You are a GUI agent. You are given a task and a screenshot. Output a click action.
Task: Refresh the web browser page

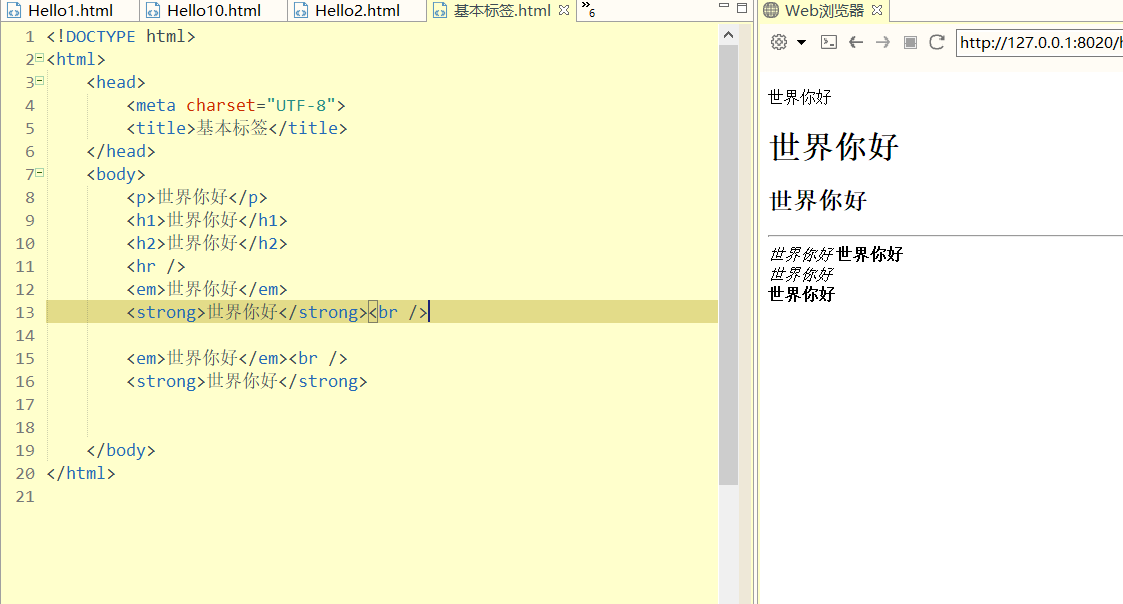point(937,42)
